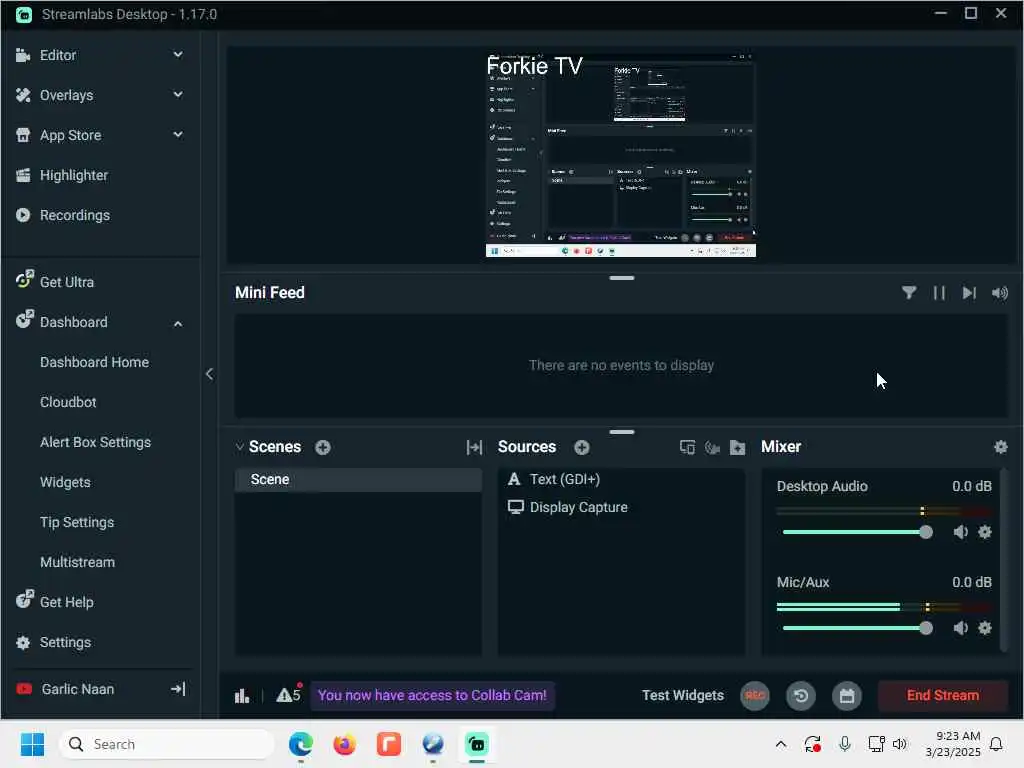Screen dimensions: 1024x768
Task: Open Firefox from the taskbar
Action: point(344,744)
